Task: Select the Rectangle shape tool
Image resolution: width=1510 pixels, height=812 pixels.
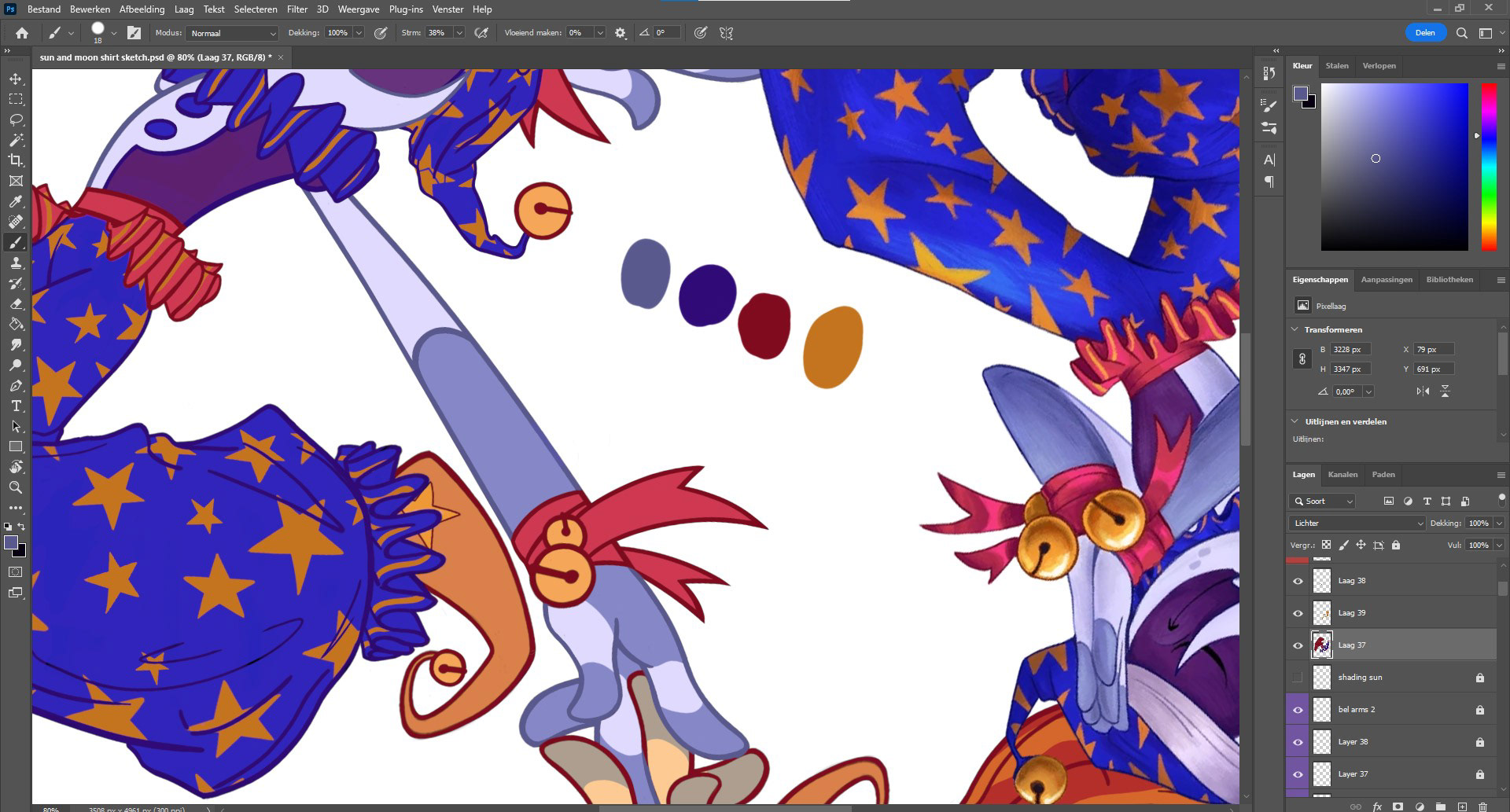Action: tap(16, 446)
